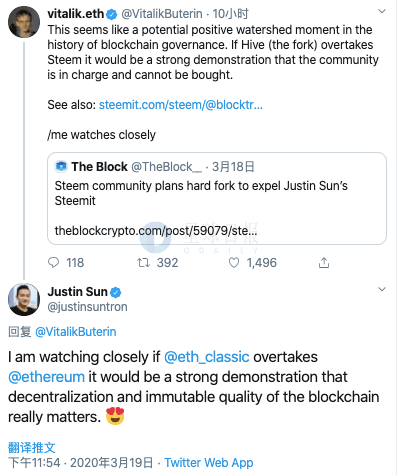Retweet Vitalik's post using the retweet icon
The width and height of the screenshot is (398, 475).
[144, 263]
